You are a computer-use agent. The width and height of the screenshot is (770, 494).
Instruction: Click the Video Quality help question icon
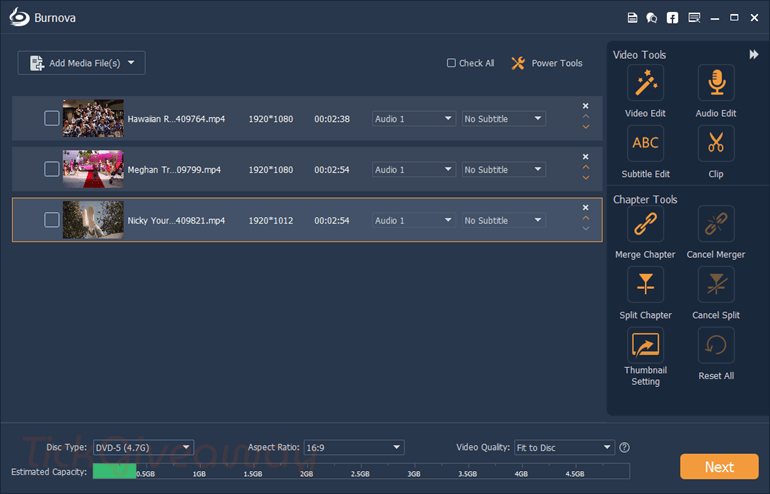coord(624,447)
